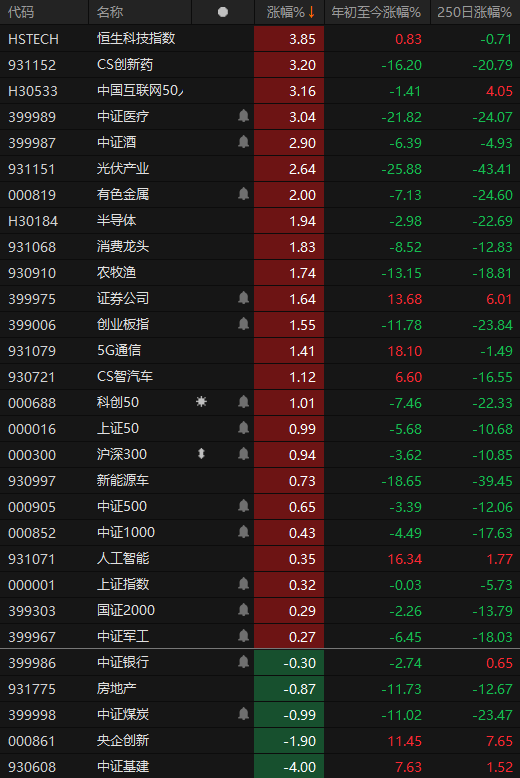This screenshot has height=778, width=520.
Task: Click the bell icon for 中证军工
Action: (x=243, y=636)
